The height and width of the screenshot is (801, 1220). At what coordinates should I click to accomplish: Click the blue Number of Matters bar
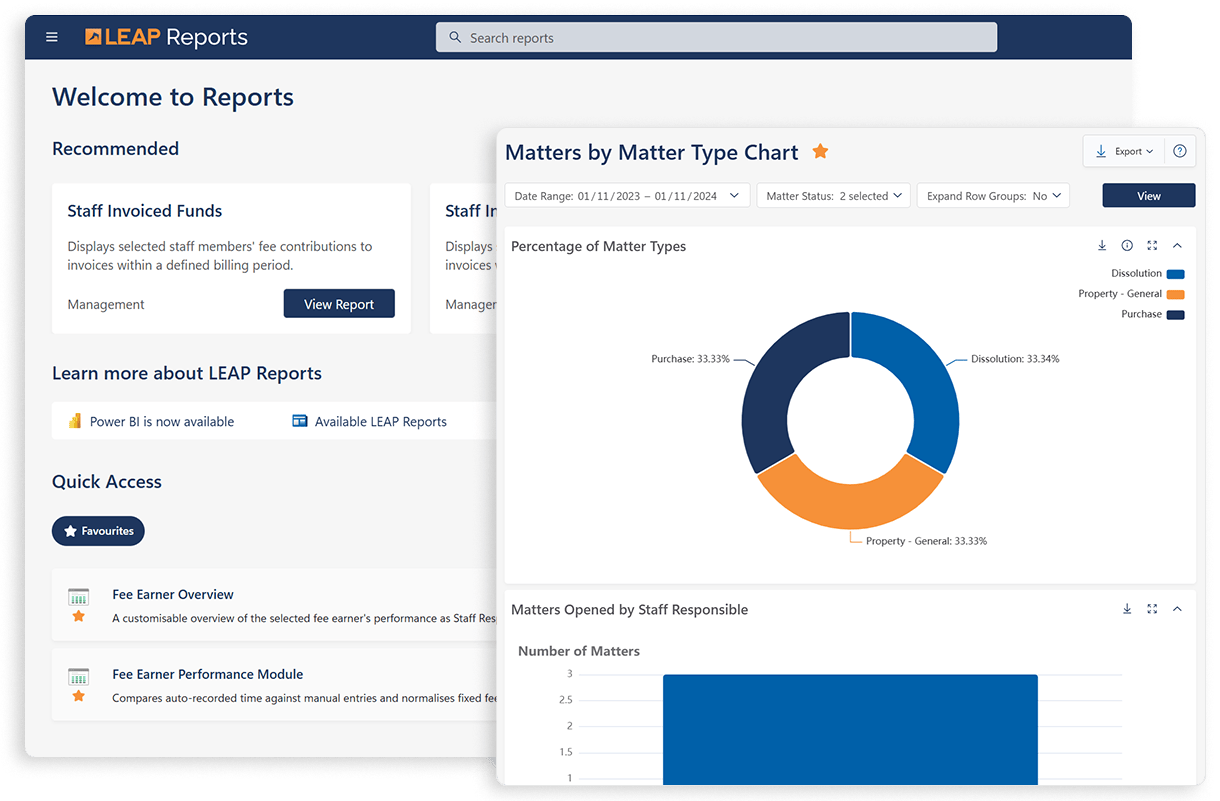850,728
